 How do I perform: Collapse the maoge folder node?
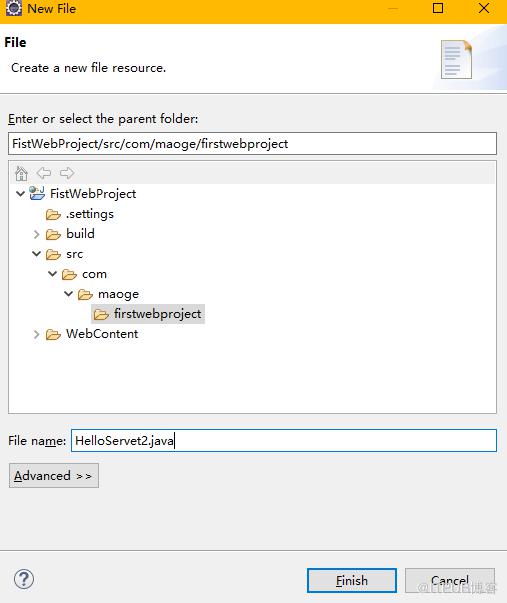click(68, 294)
